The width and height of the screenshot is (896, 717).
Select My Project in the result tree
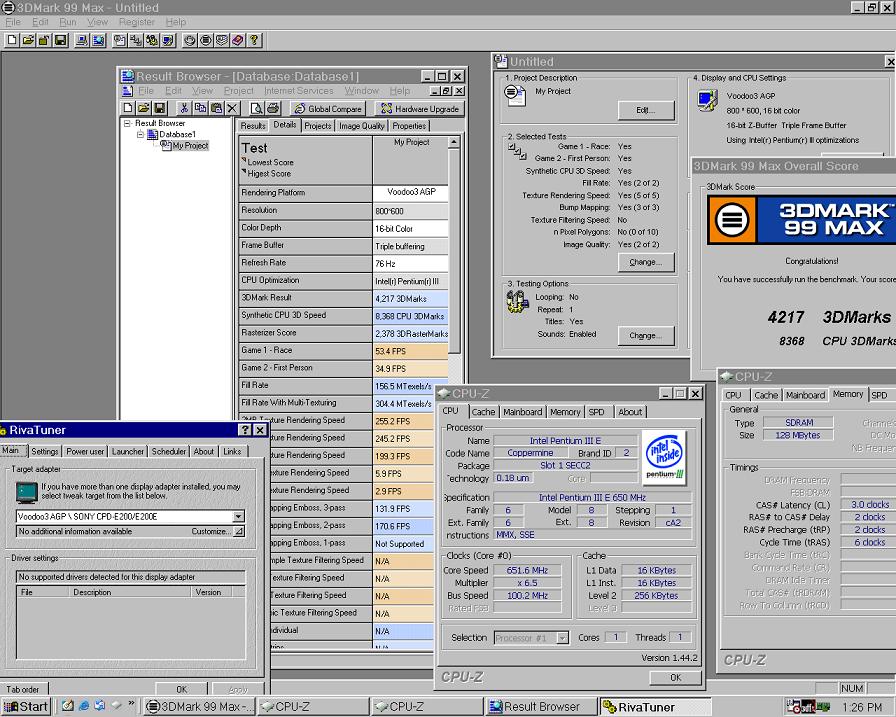pyautogui.click(x=190, y=146)
